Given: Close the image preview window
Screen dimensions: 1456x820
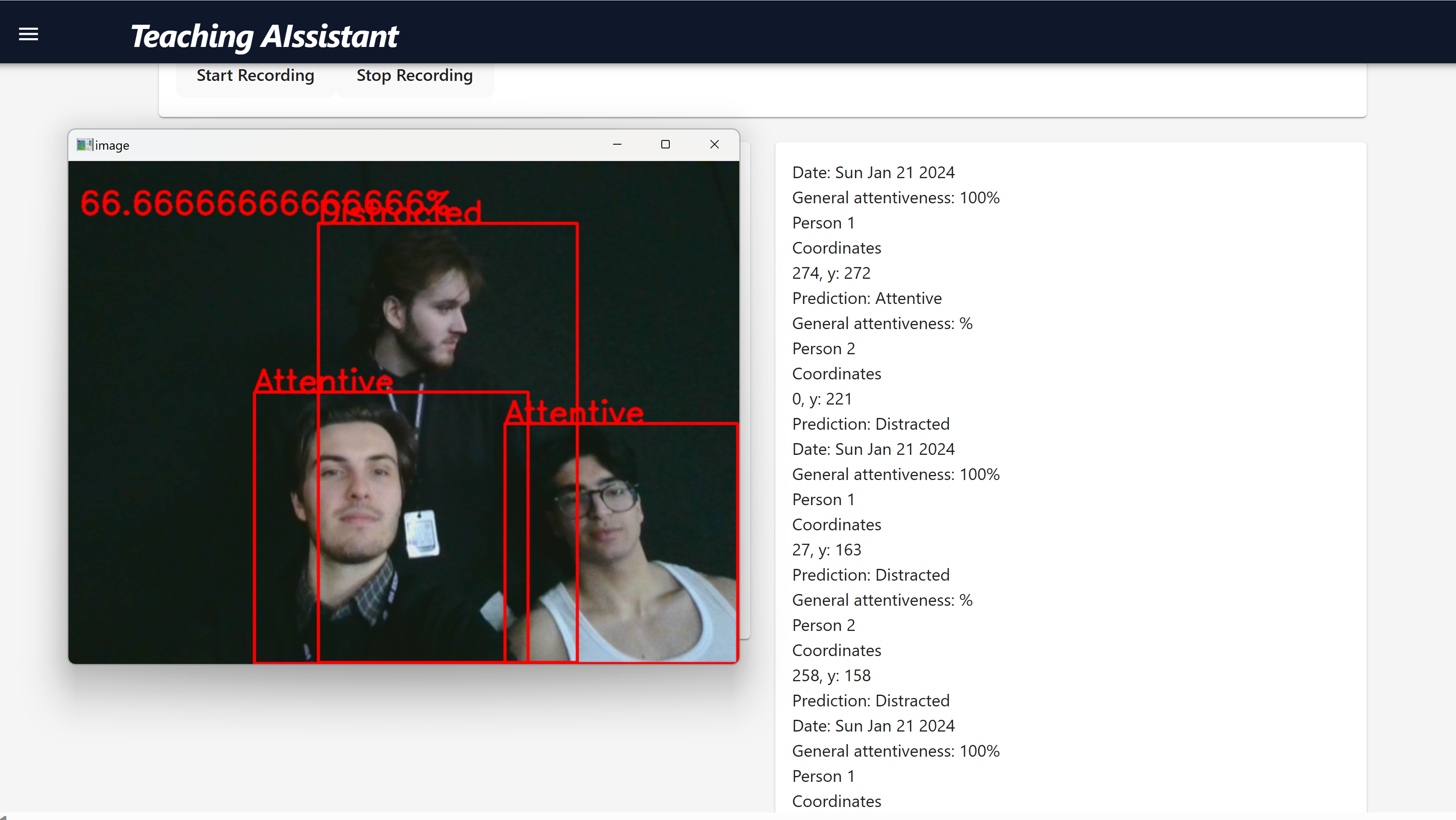Looking at the screenshot, I should coord(715,145).
